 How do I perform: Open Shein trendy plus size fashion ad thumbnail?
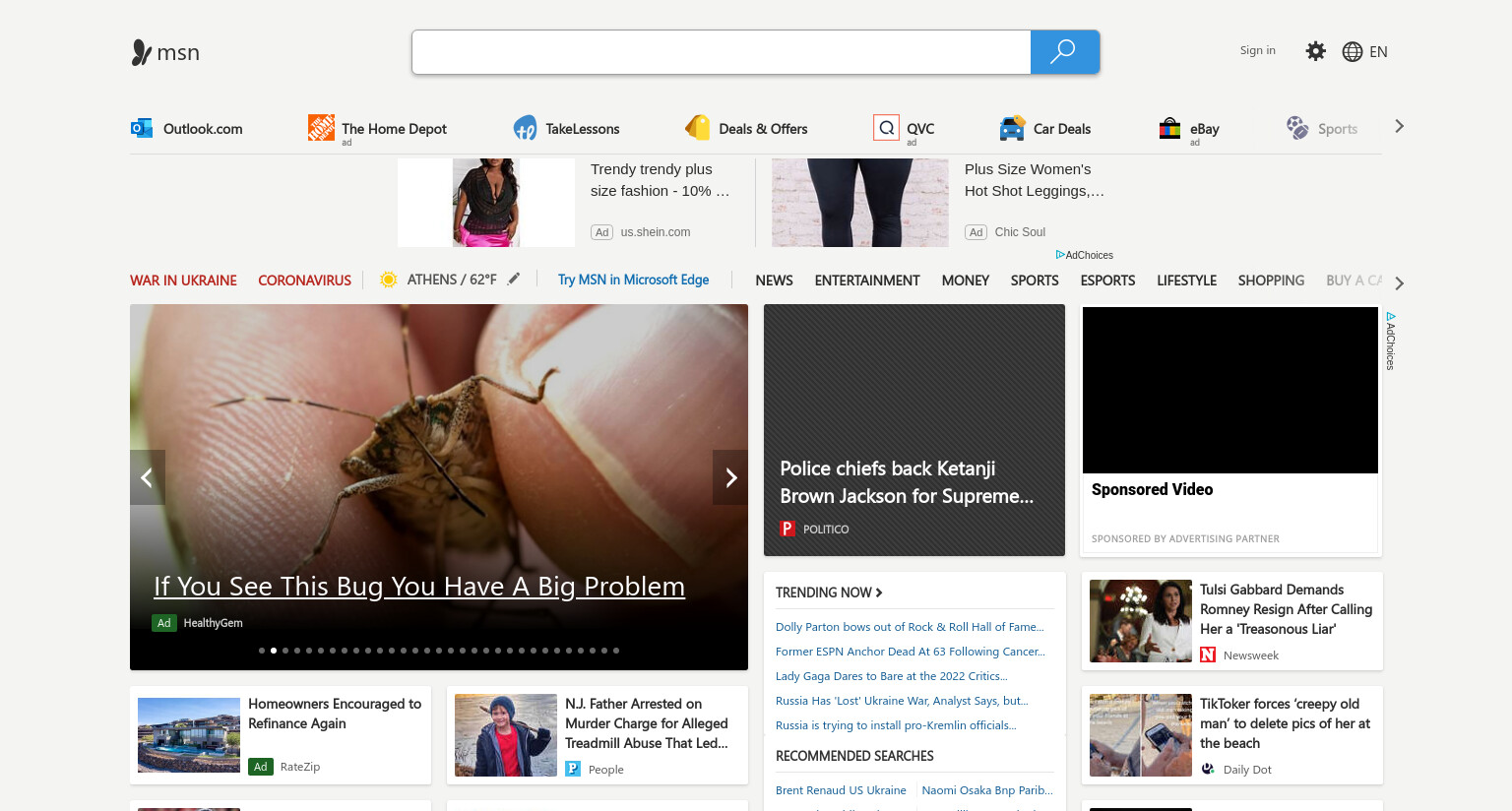486,203
